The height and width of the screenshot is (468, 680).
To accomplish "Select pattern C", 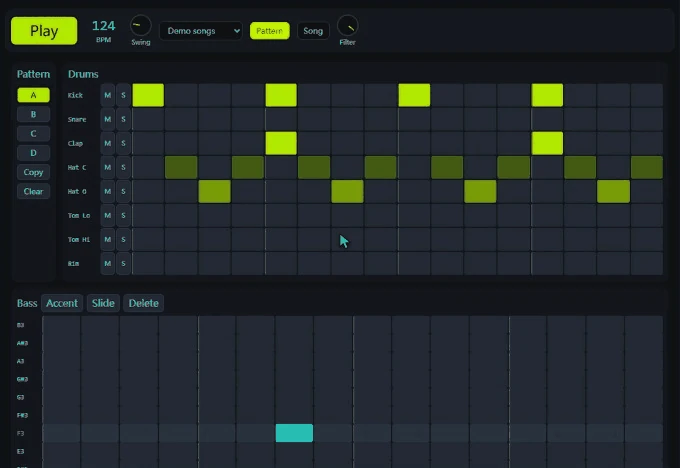I will [33, 134].
